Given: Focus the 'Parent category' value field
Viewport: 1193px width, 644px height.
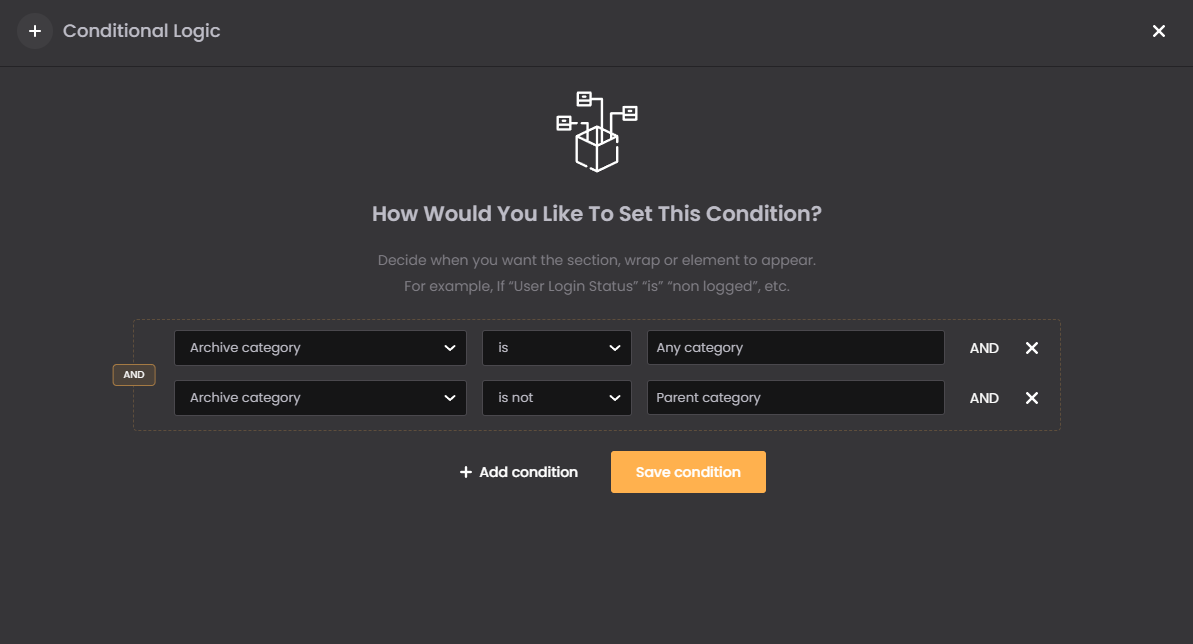Looking at the screenshot, I should click(x=795, y=398).
